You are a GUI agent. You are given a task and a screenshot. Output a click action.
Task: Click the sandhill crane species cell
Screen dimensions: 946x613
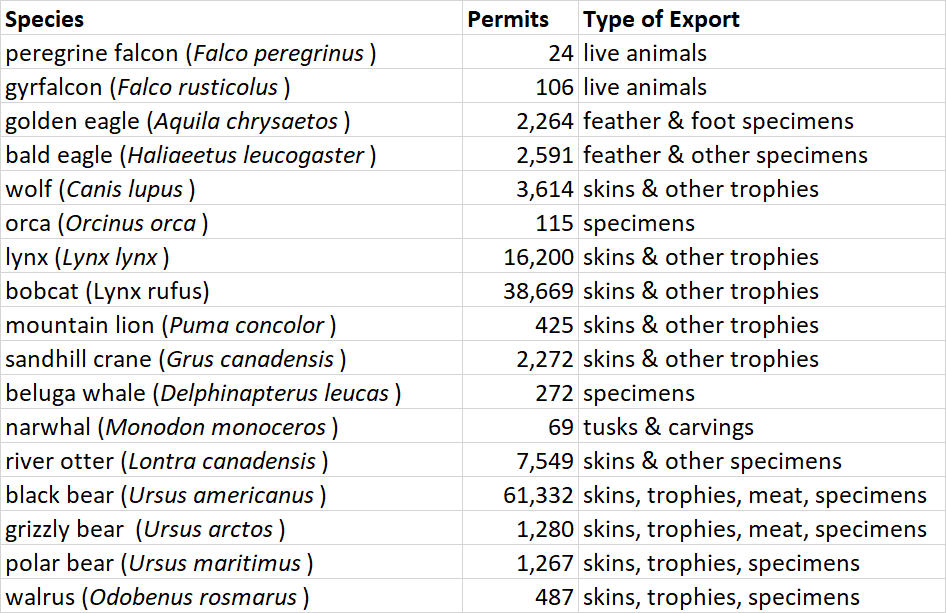click(176, 359)
